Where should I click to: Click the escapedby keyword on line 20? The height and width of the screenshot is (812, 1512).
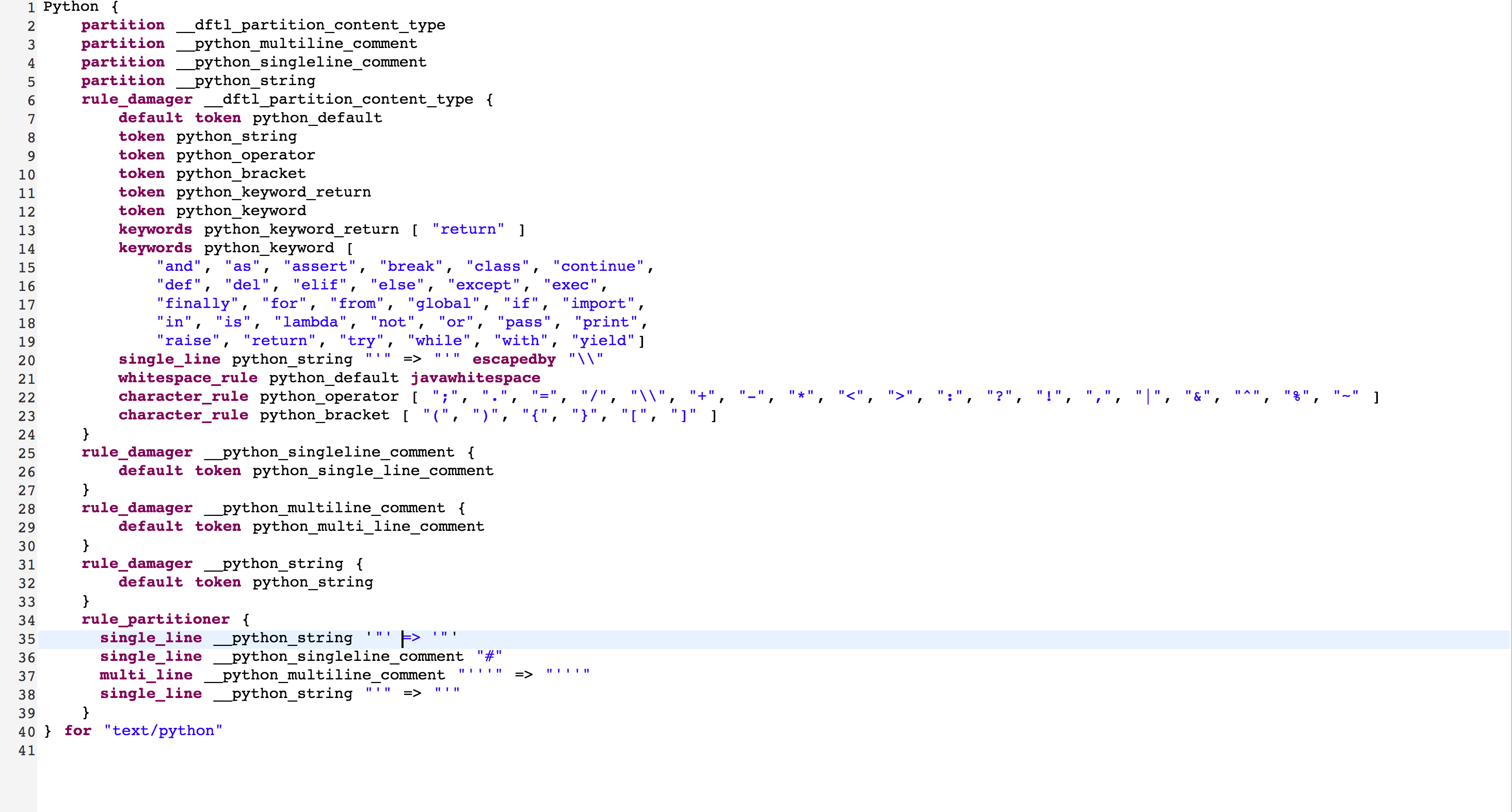tap(513, 359)
